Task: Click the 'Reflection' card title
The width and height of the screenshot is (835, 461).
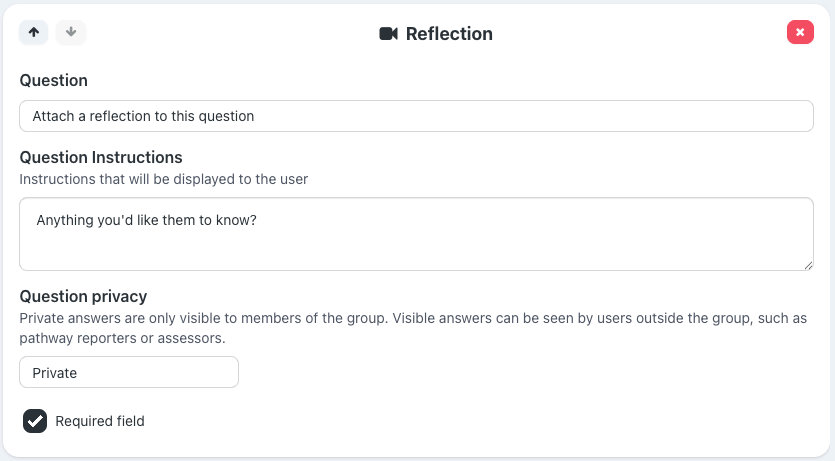Action: (449, 34)
